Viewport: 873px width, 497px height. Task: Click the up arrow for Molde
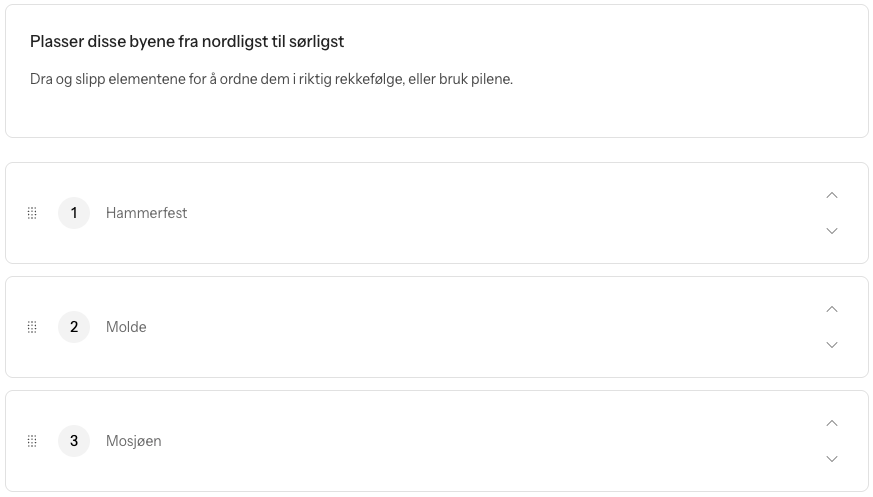coord(832,309)
